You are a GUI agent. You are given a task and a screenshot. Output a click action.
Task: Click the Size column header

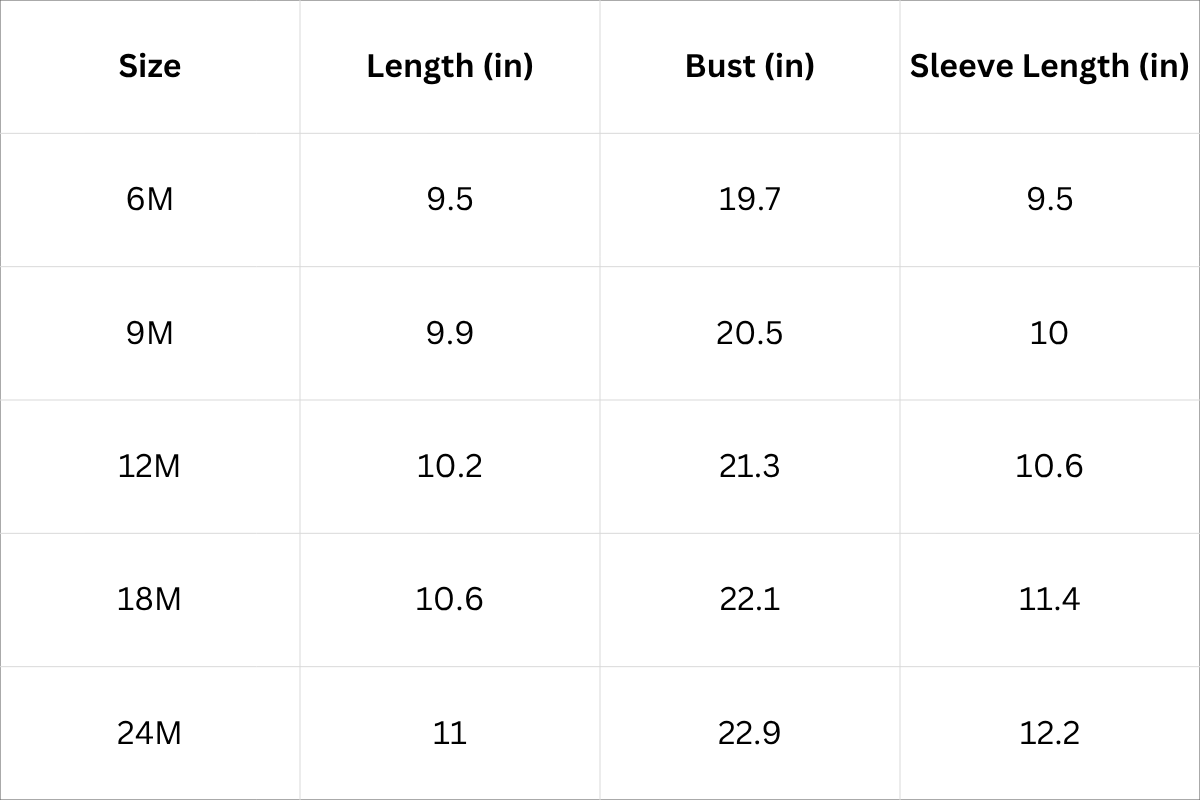150,66
